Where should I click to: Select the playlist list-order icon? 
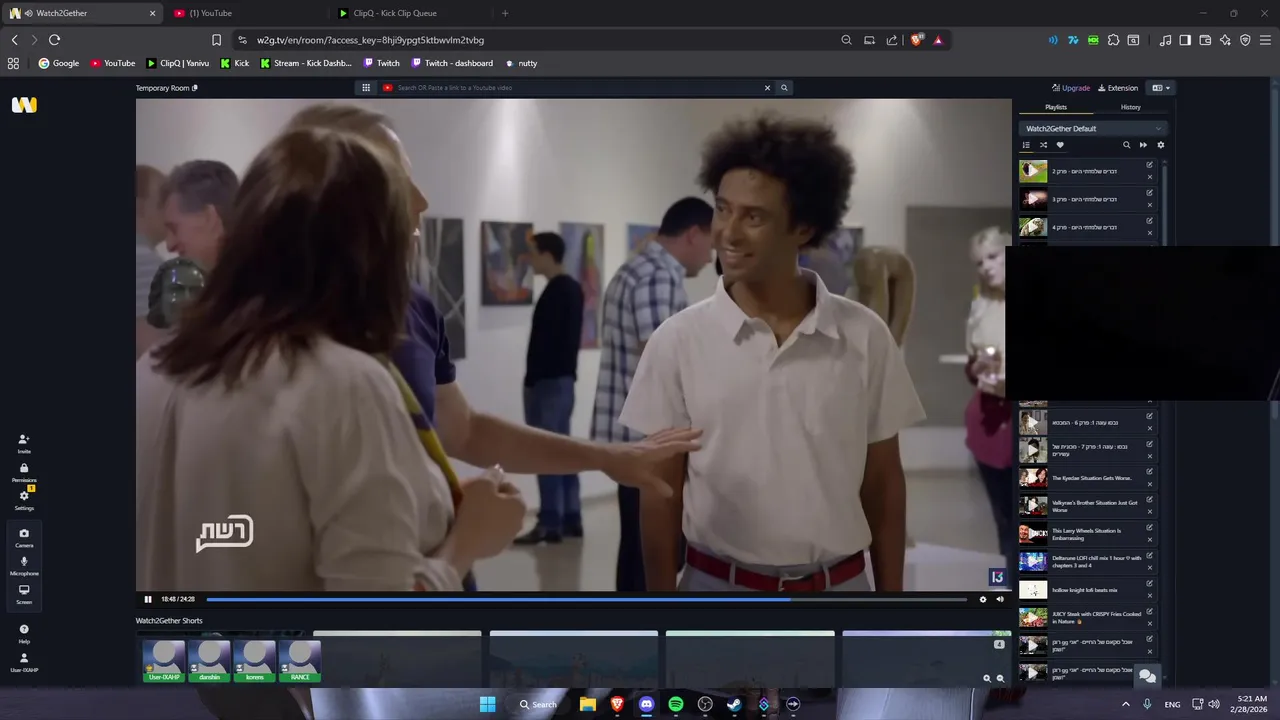1026,145
